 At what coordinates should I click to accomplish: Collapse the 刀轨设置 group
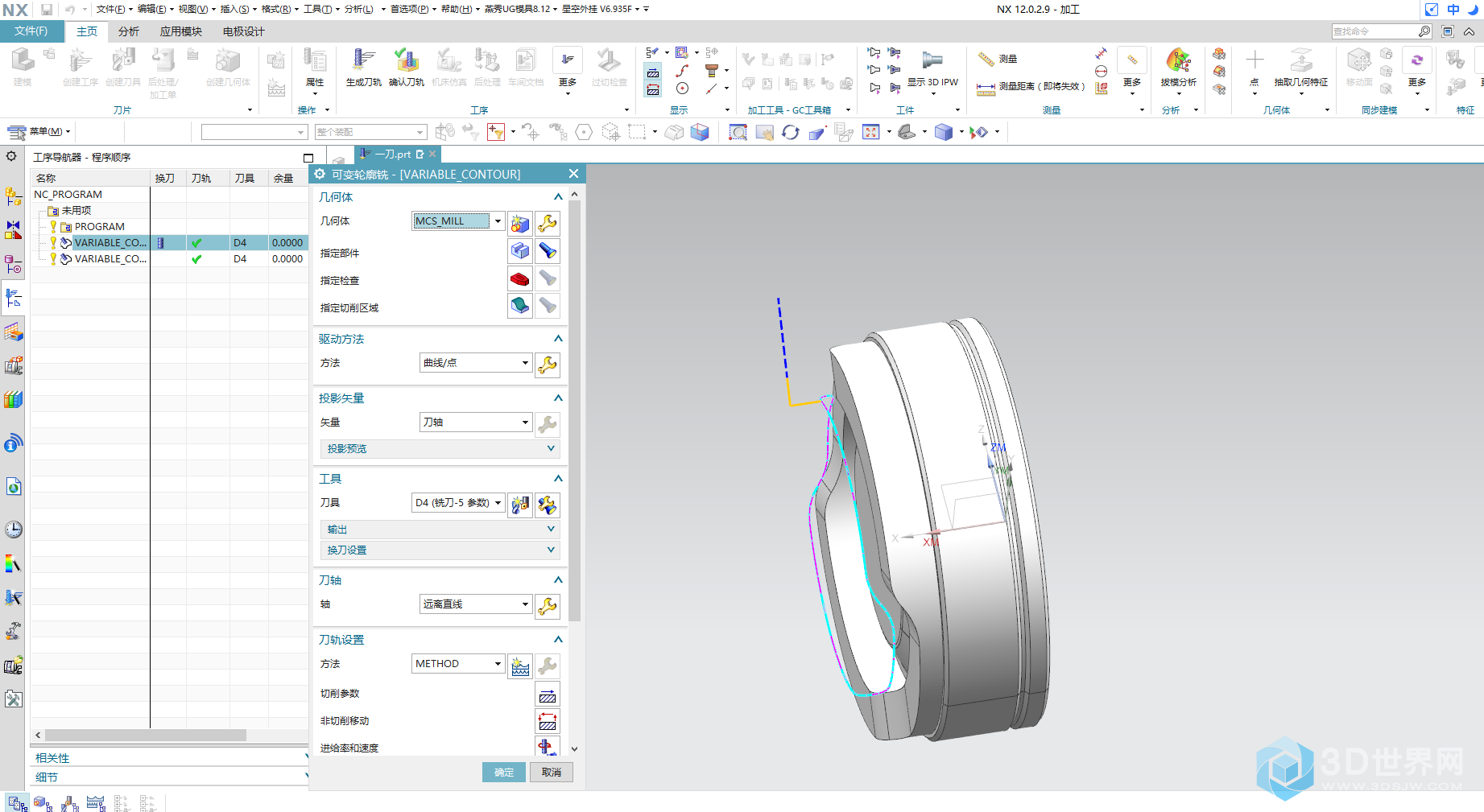558,640
